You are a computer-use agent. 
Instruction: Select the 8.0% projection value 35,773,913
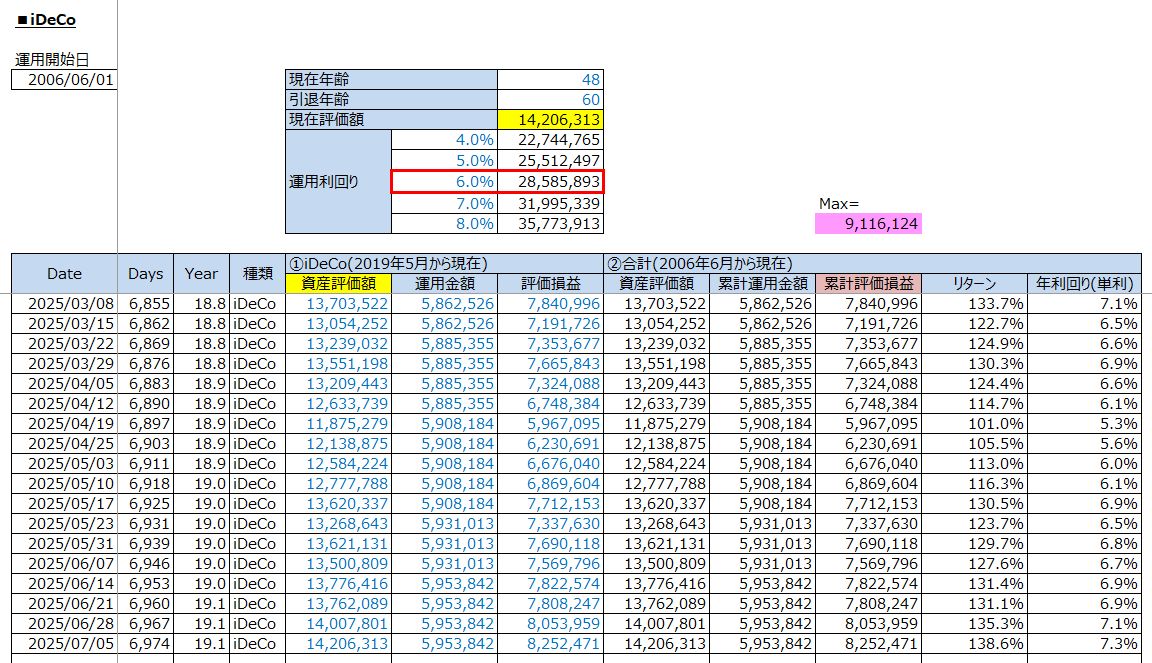550,223
